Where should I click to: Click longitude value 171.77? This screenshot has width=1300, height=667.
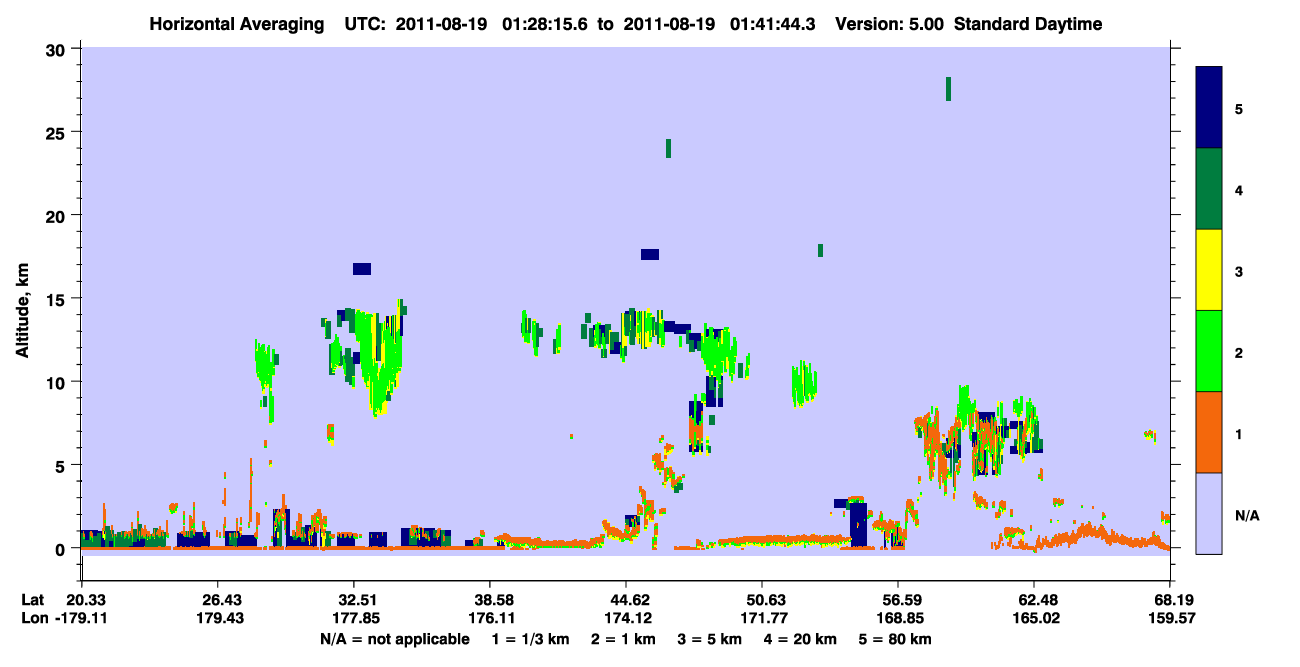[x=762, y=618]
